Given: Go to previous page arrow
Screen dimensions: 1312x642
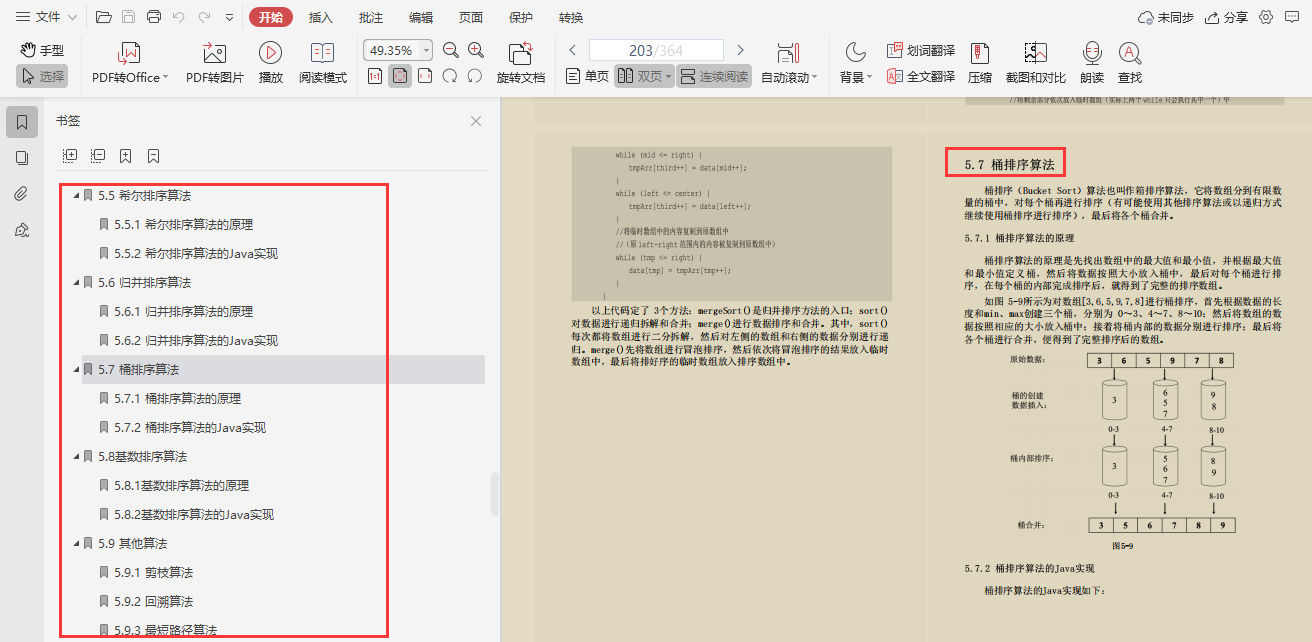Looking at the screenshot, I should 573,50.
